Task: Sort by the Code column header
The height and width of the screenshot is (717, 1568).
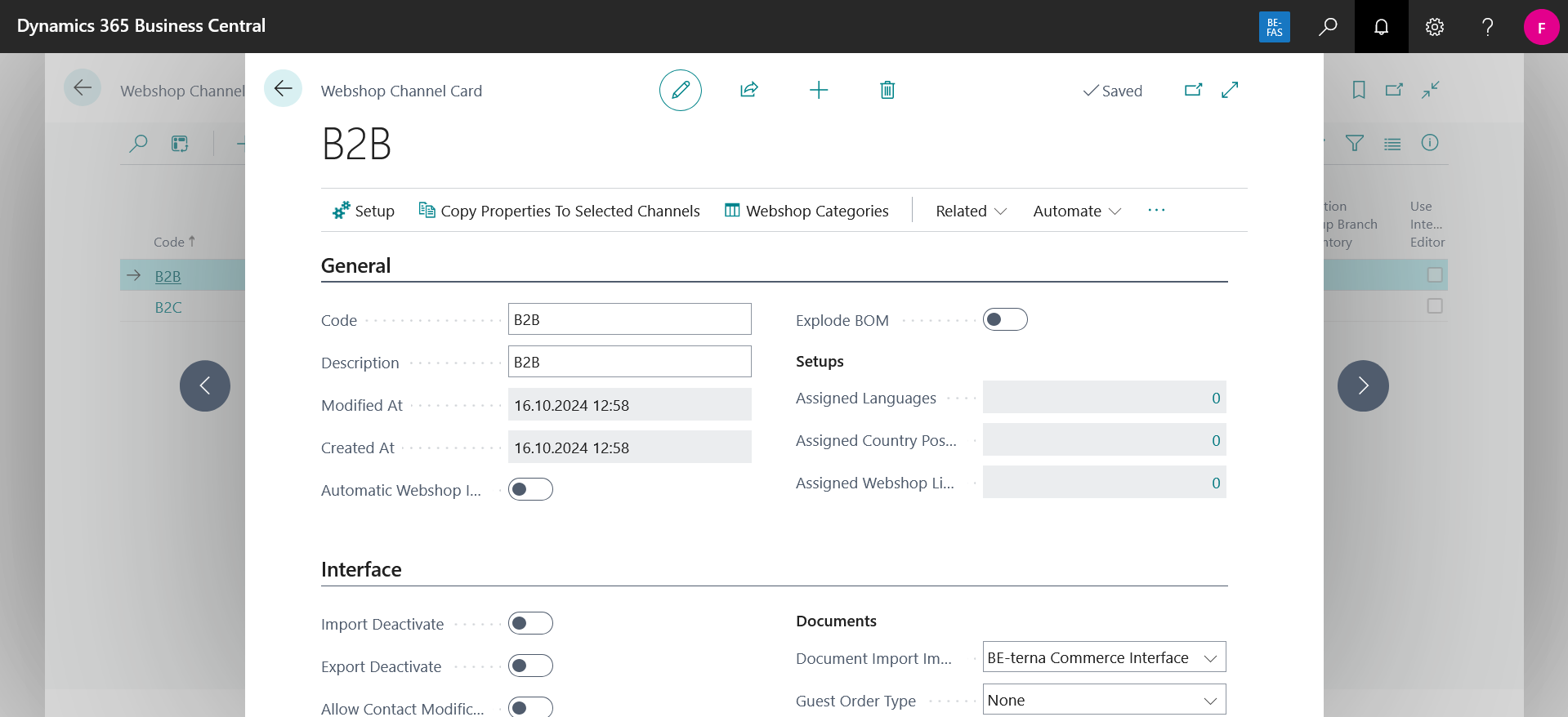Action: pyautogui.click(x=174, y=242)
